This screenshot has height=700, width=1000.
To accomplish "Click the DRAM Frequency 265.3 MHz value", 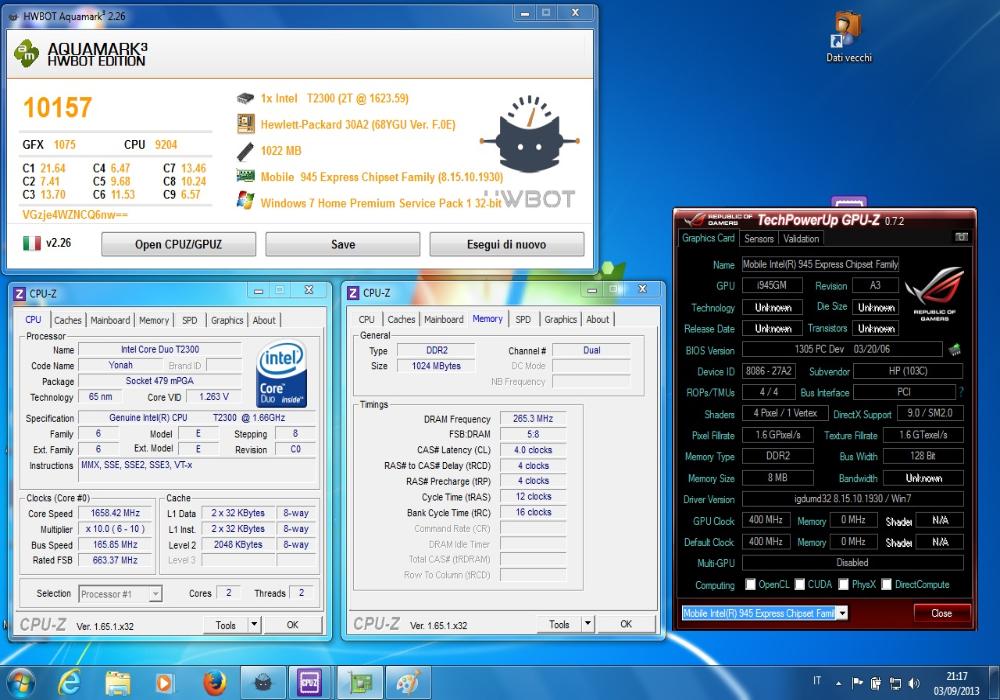I will (533, 419).
